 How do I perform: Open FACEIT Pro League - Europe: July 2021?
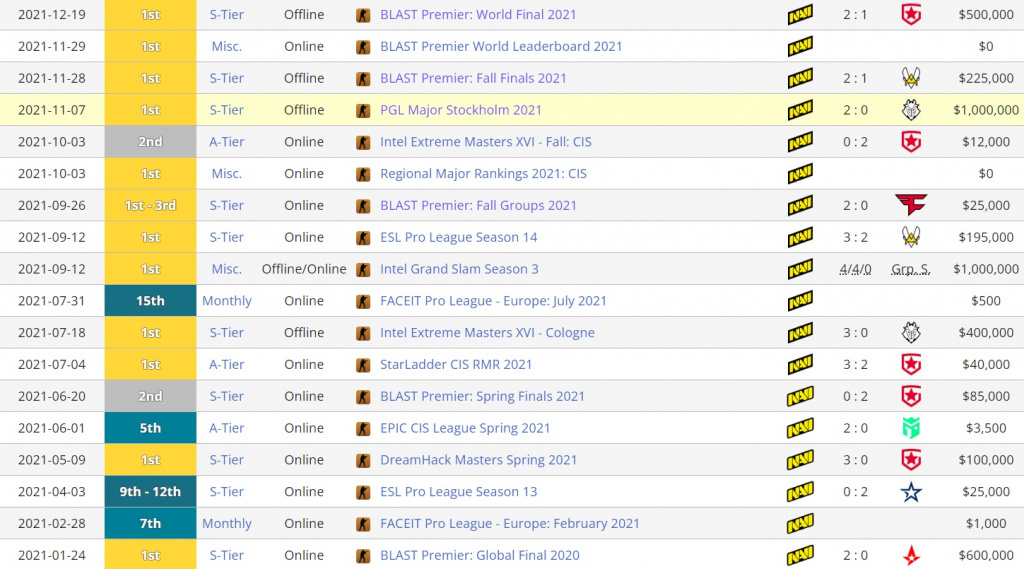pyautogui.click(x=493, y=301)
